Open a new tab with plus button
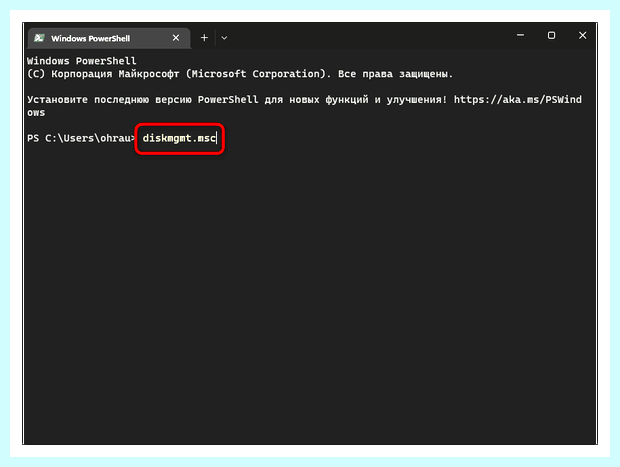Image resolution: width=620 pixels, height=467 pixels. point(204,38)
